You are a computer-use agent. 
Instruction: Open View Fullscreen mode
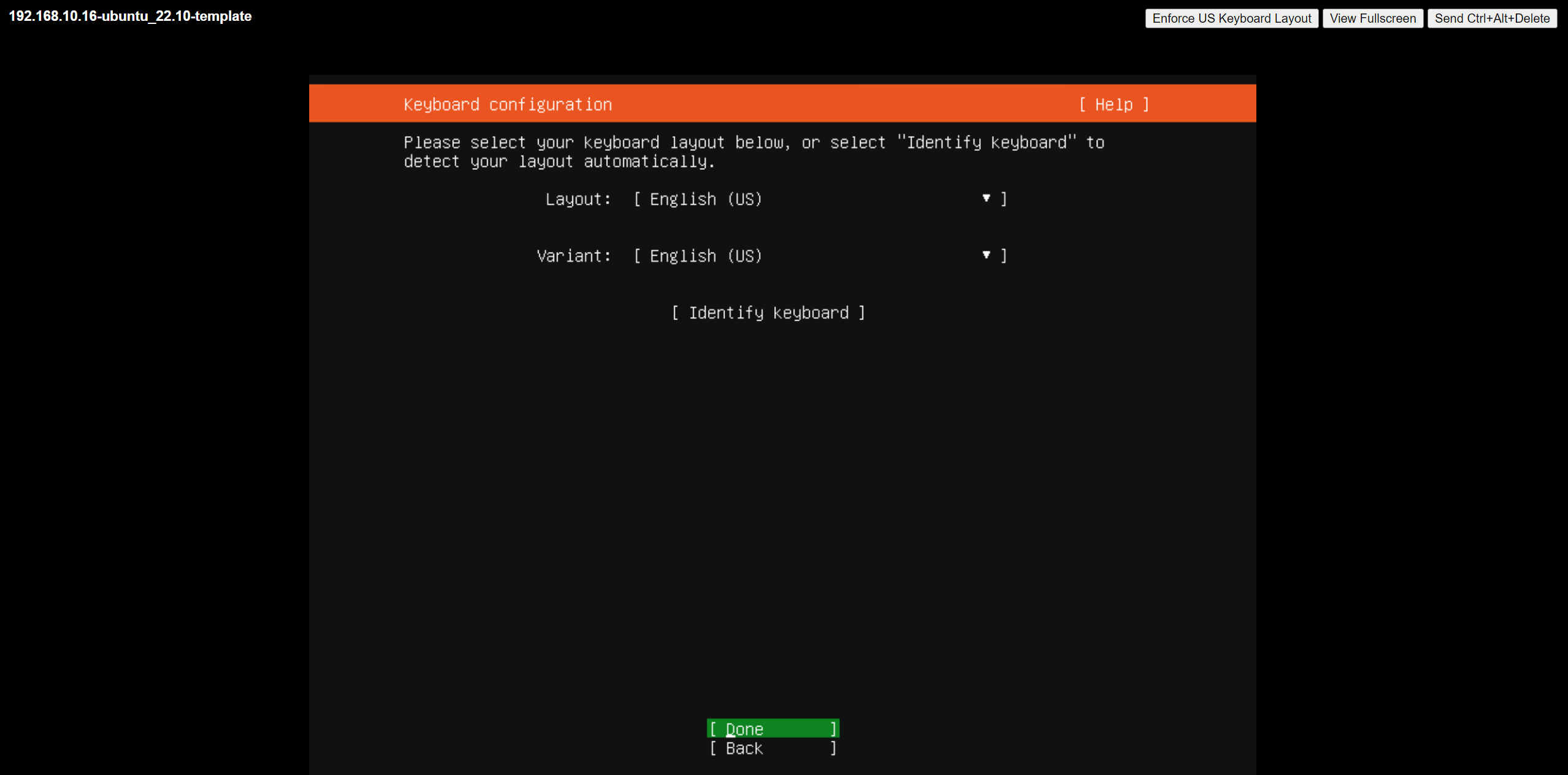coord(1372,18)
